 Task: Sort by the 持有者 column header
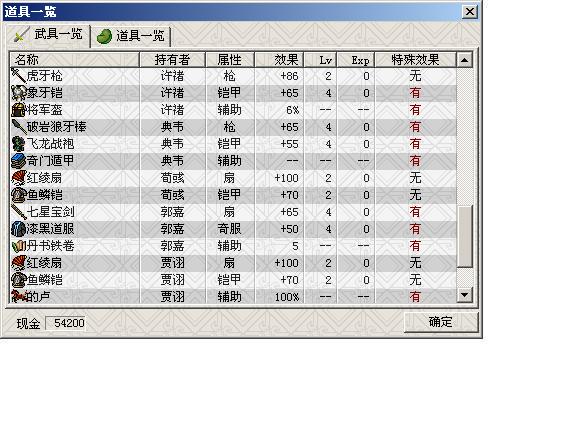pyautogui.click(x=172, y=60)
